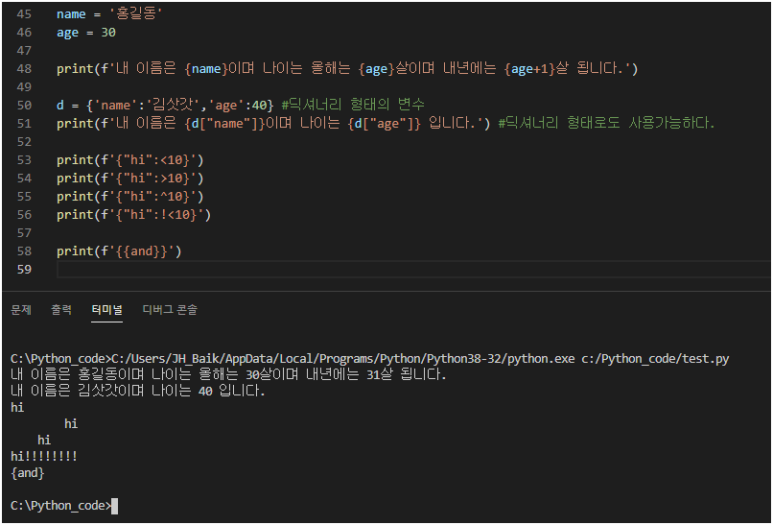773x525 pixels.
Task: Click the print(f'{"hi":>10}') statement
Action: coord(130,178)
